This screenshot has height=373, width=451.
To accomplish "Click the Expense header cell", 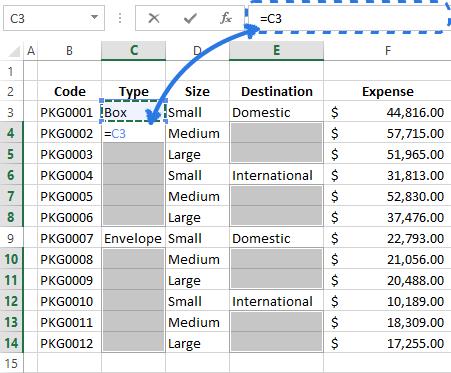I will coord(387,91).
